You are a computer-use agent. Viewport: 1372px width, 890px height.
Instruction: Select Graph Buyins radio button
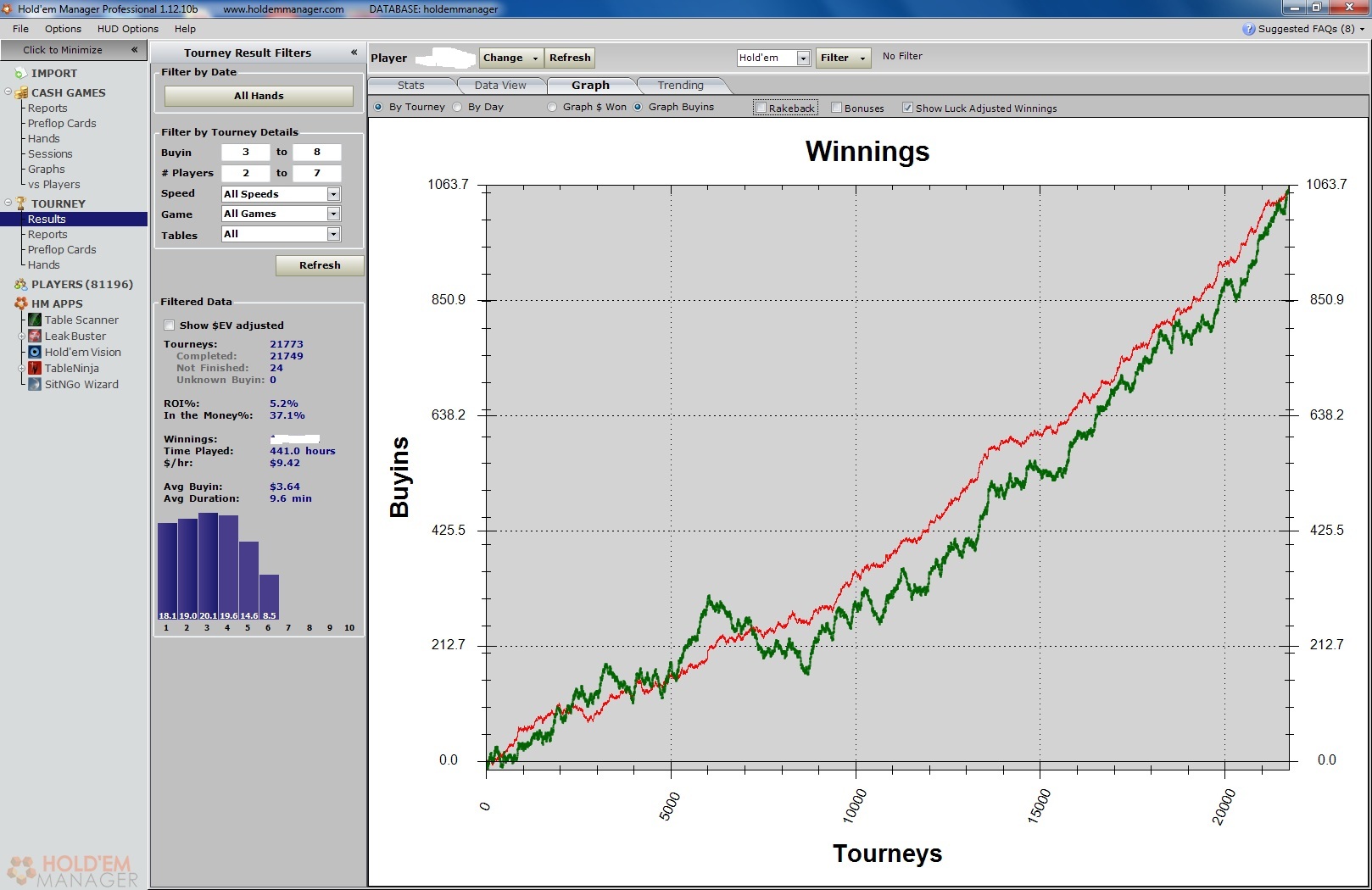(638, 107)
